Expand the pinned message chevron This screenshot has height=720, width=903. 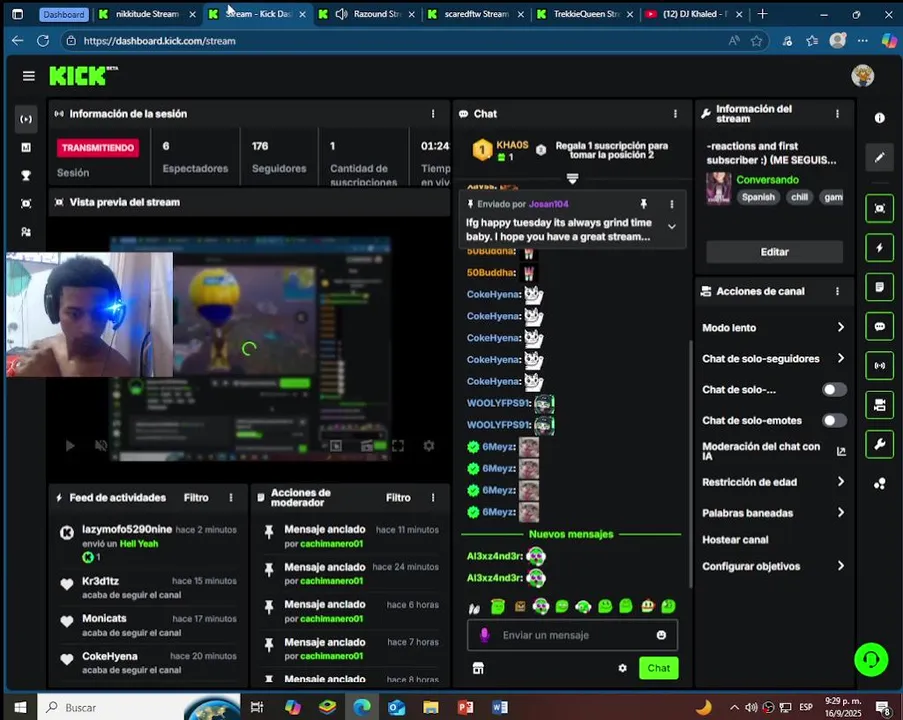click(x=671, y=227)
